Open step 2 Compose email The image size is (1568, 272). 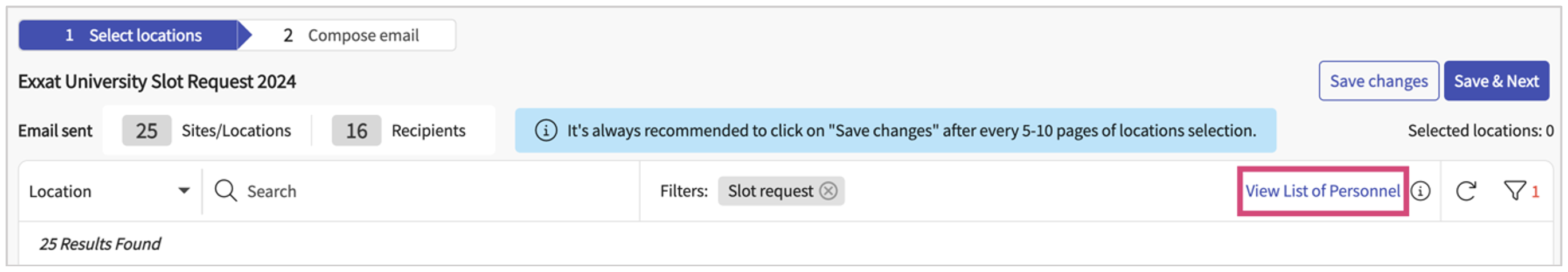351,36
